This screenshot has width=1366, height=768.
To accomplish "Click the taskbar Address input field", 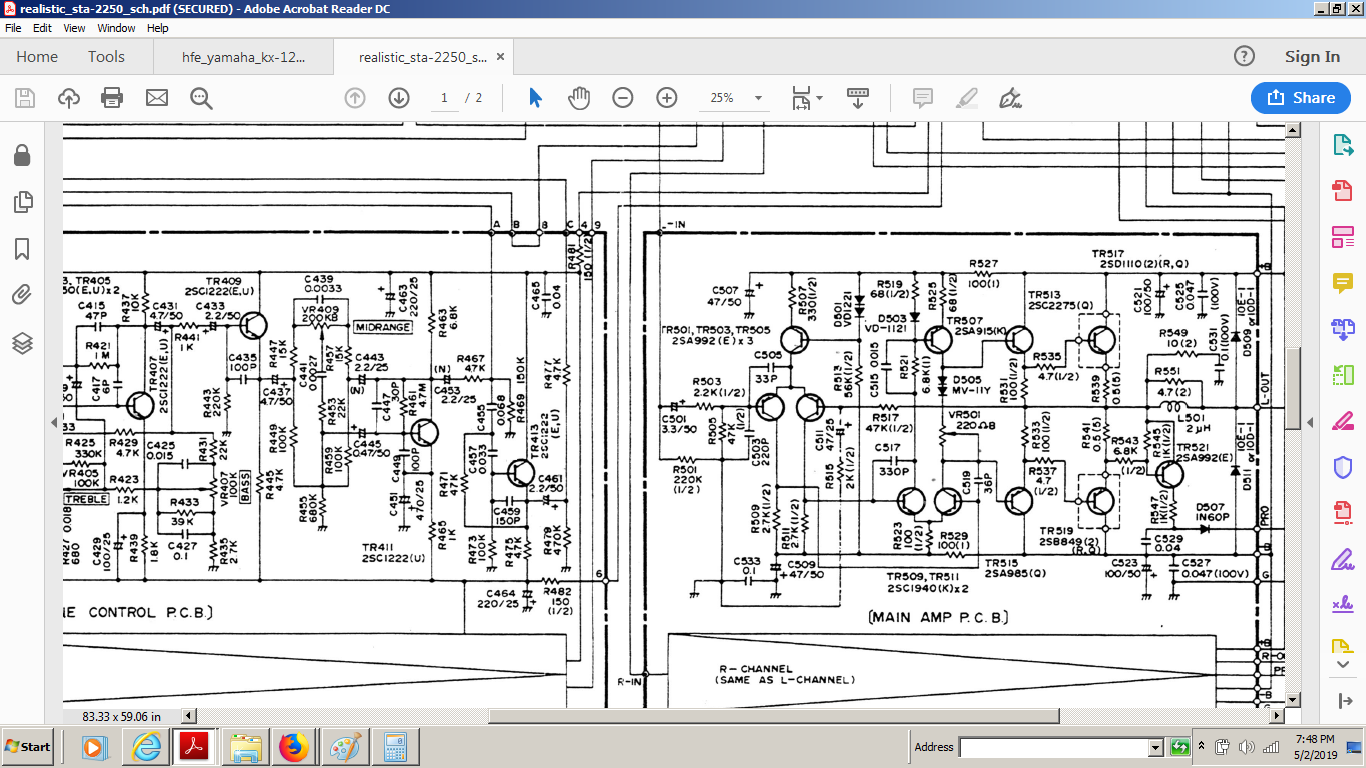I will (1053, 747).
